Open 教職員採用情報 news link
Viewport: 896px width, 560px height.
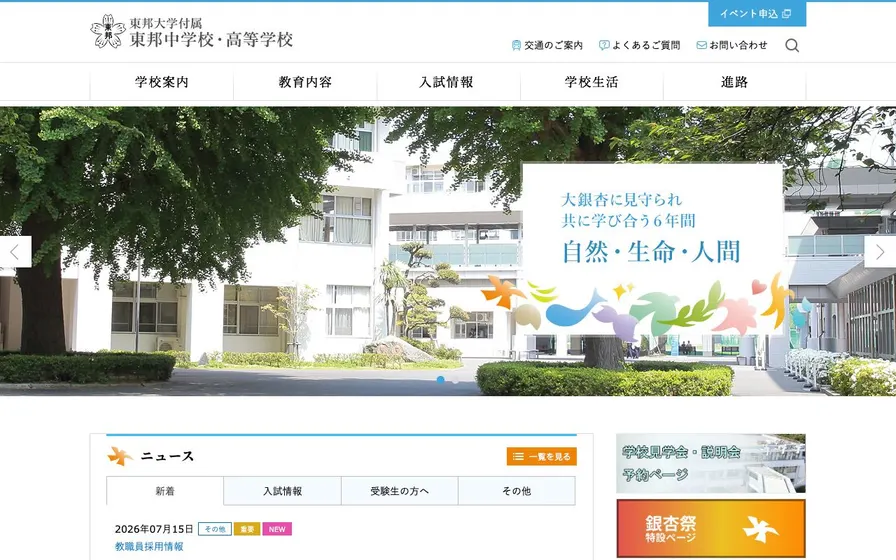click(149, 546)
